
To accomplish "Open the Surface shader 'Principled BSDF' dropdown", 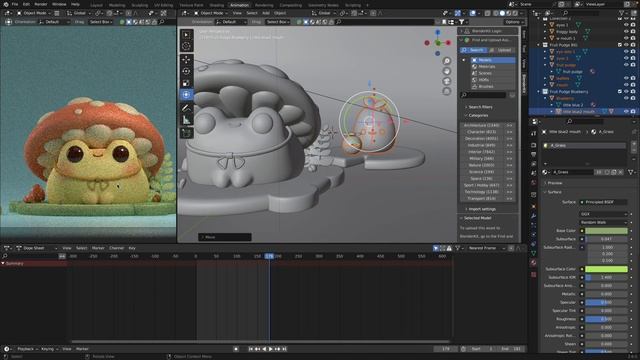I will click(x=604, y=202).
